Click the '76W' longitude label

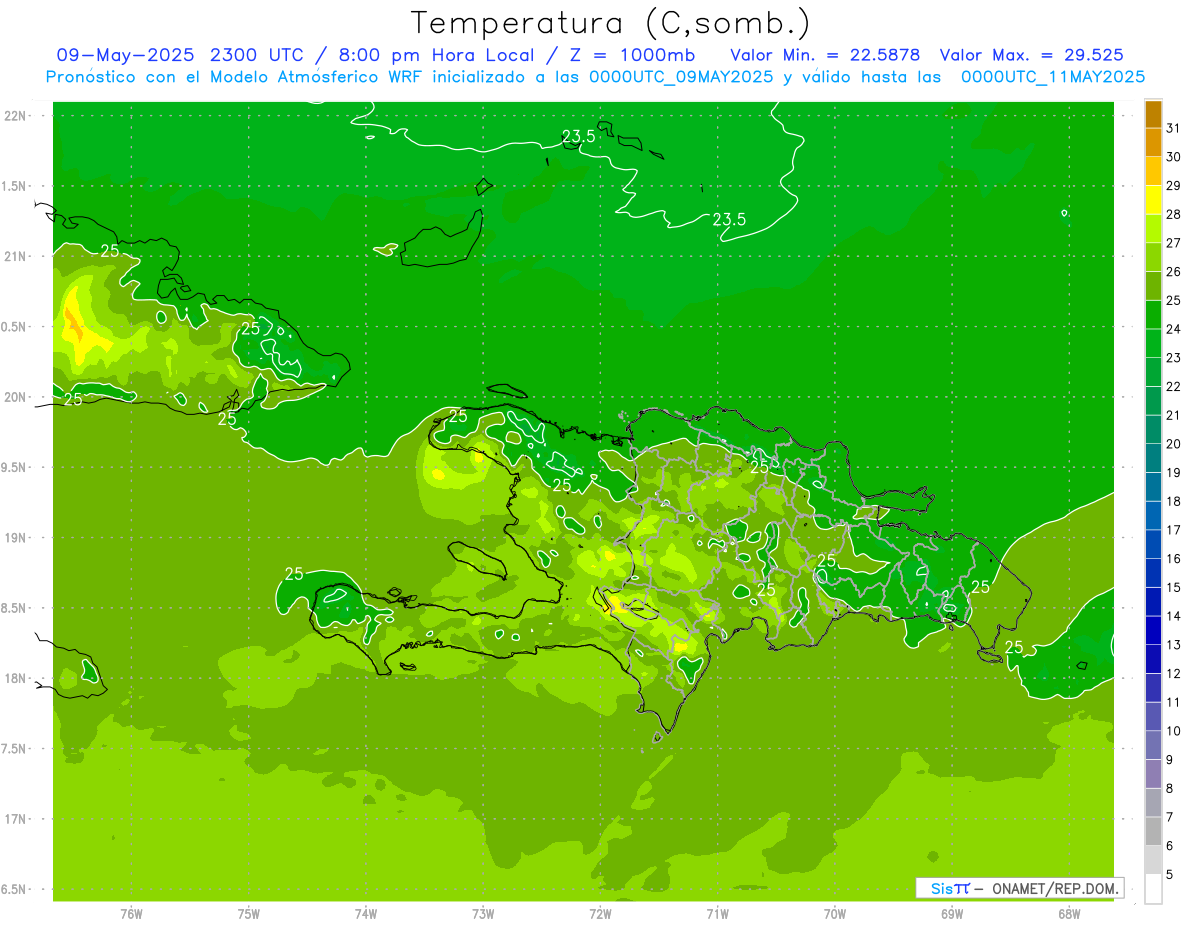click(x=131, y=914)
